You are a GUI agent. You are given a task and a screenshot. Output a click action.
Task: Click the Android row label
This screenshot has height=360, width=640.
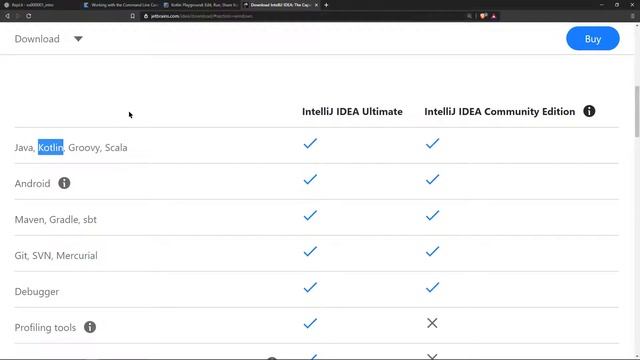32,184
